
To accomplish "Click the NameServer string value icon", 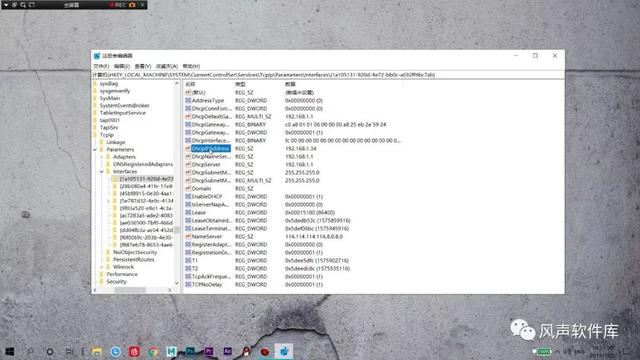I will tap(188, 236).
